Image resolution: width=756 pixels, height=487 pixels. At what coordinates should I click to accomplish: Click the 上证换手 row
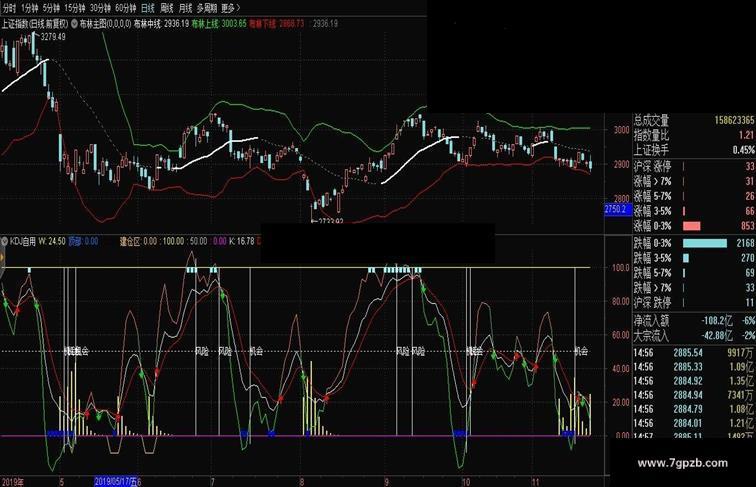click(x=694, y=150)
